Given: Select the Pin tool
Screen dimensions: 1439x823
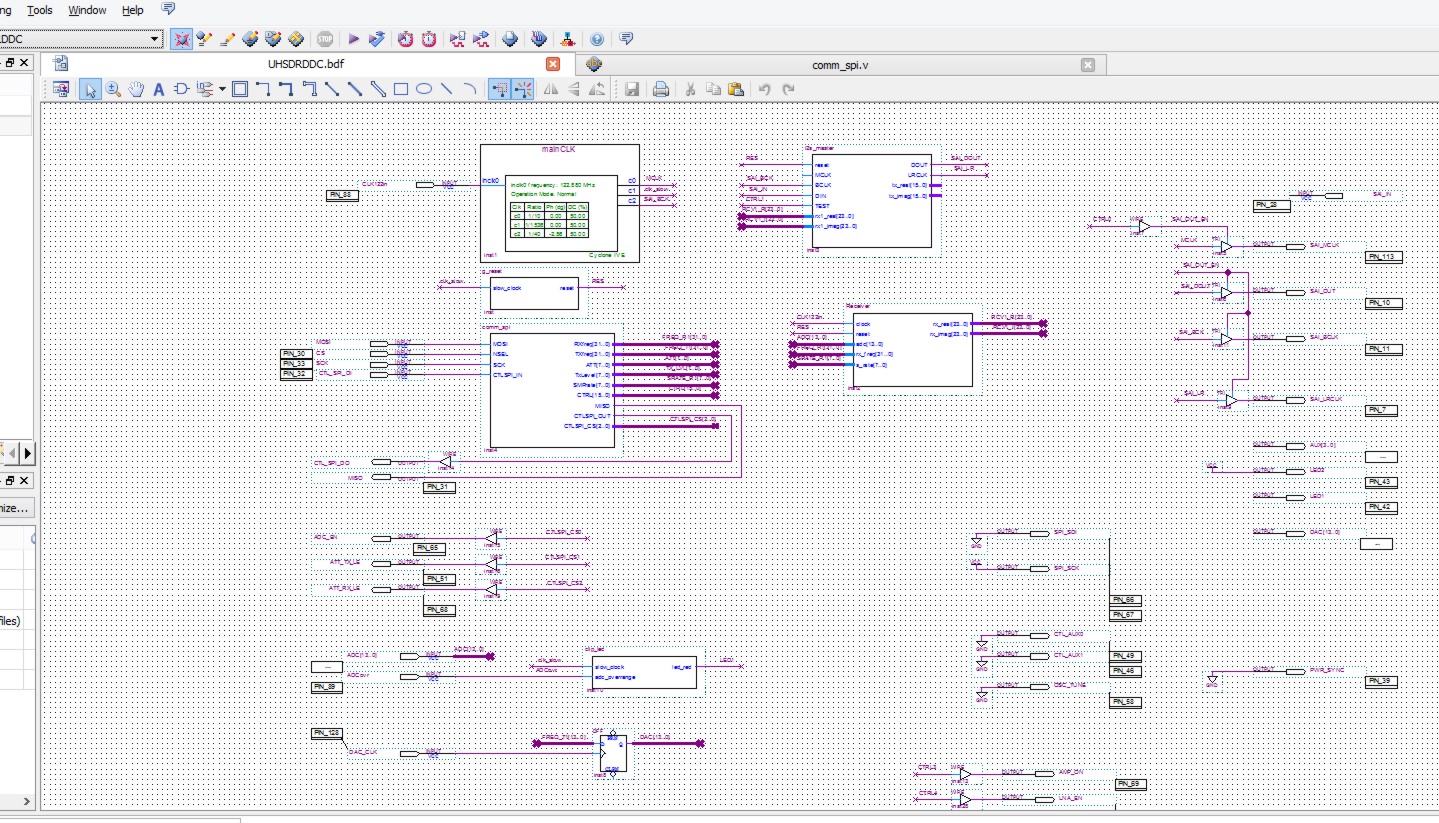Looking at the screenshot, I should [x=204, y=90].
